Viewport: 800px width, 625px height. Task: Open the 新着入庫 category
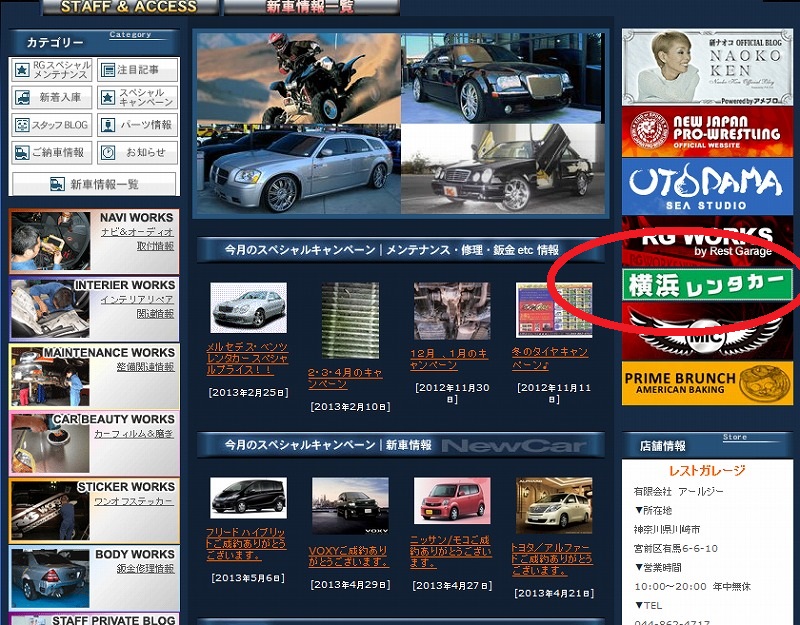coord(52,98)
